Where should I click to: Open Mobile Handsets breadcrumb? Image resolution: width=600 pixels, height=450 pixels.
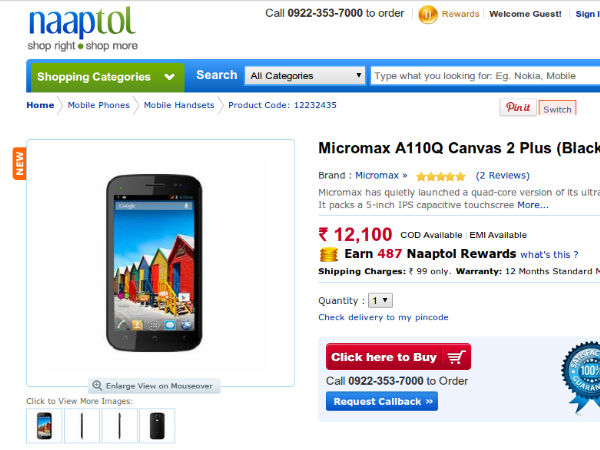coord(178,105)
